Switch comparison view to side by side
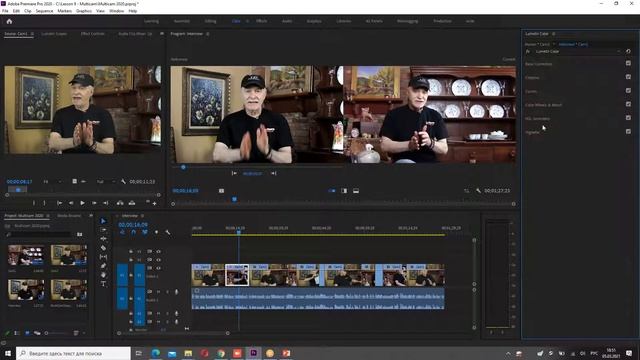Image resolution: width=640 pixels, height=360 pixels. [x=332, y=191]
